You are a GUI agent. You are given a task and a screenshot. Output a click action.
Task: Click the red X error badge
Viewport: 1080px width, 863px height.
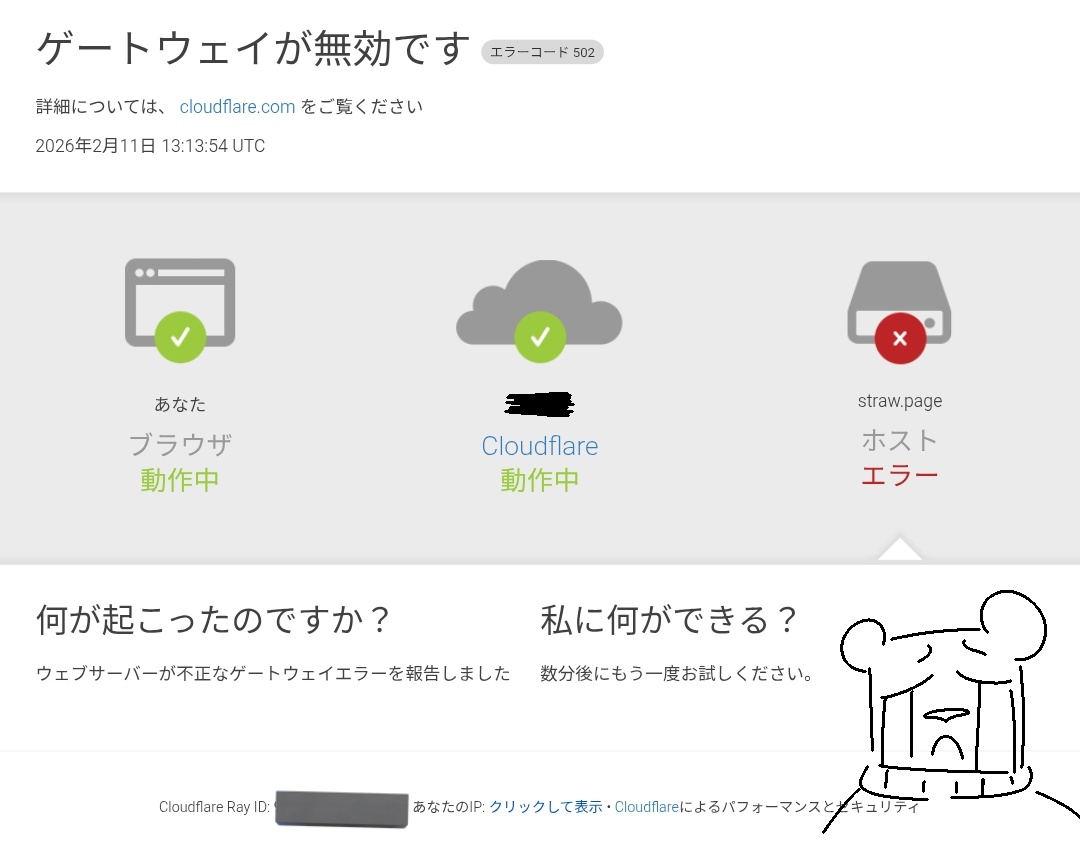pos(900,338)
